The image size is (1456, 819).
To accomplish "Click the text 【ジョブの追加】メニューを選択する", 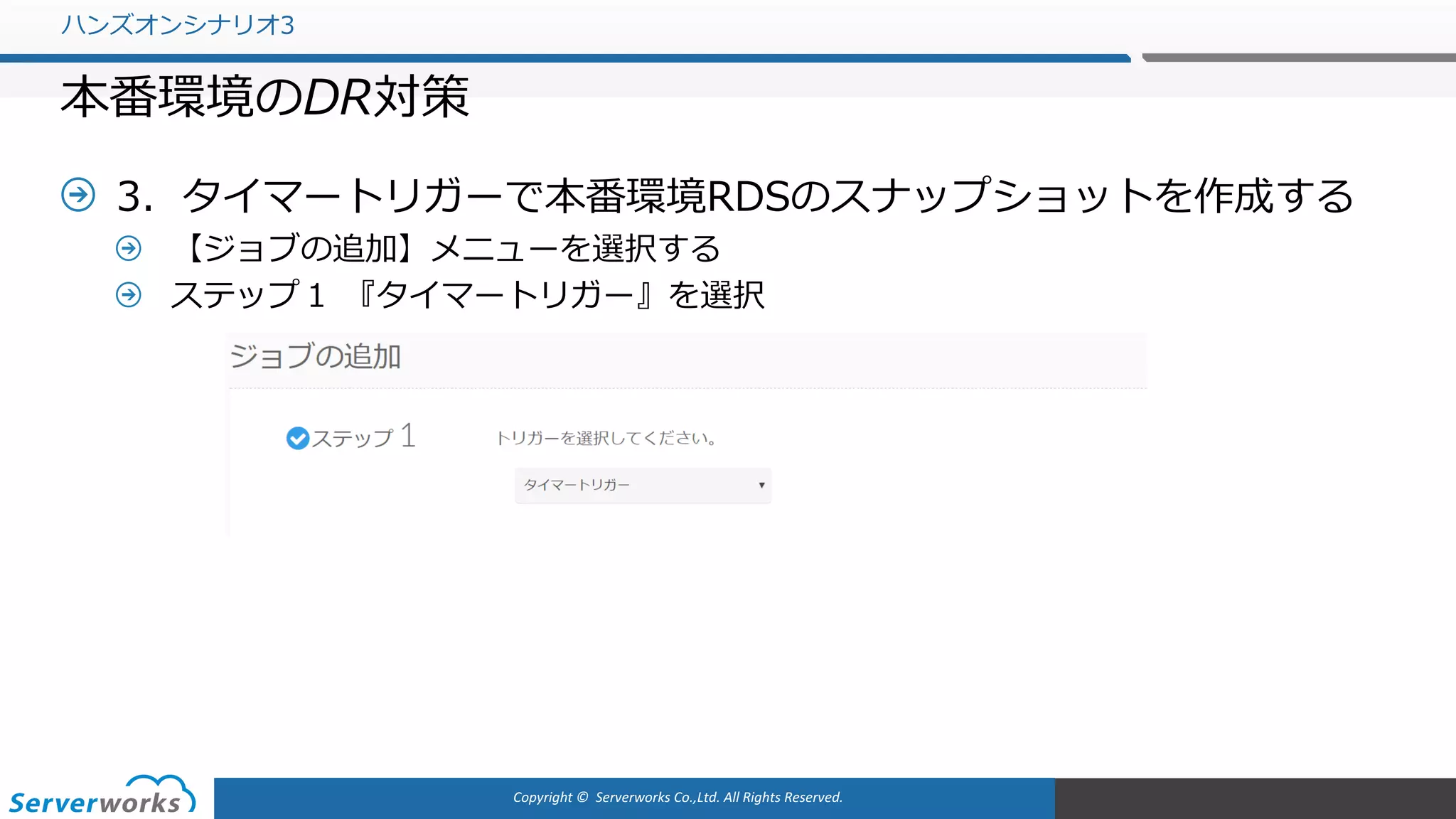I will 446,248.
